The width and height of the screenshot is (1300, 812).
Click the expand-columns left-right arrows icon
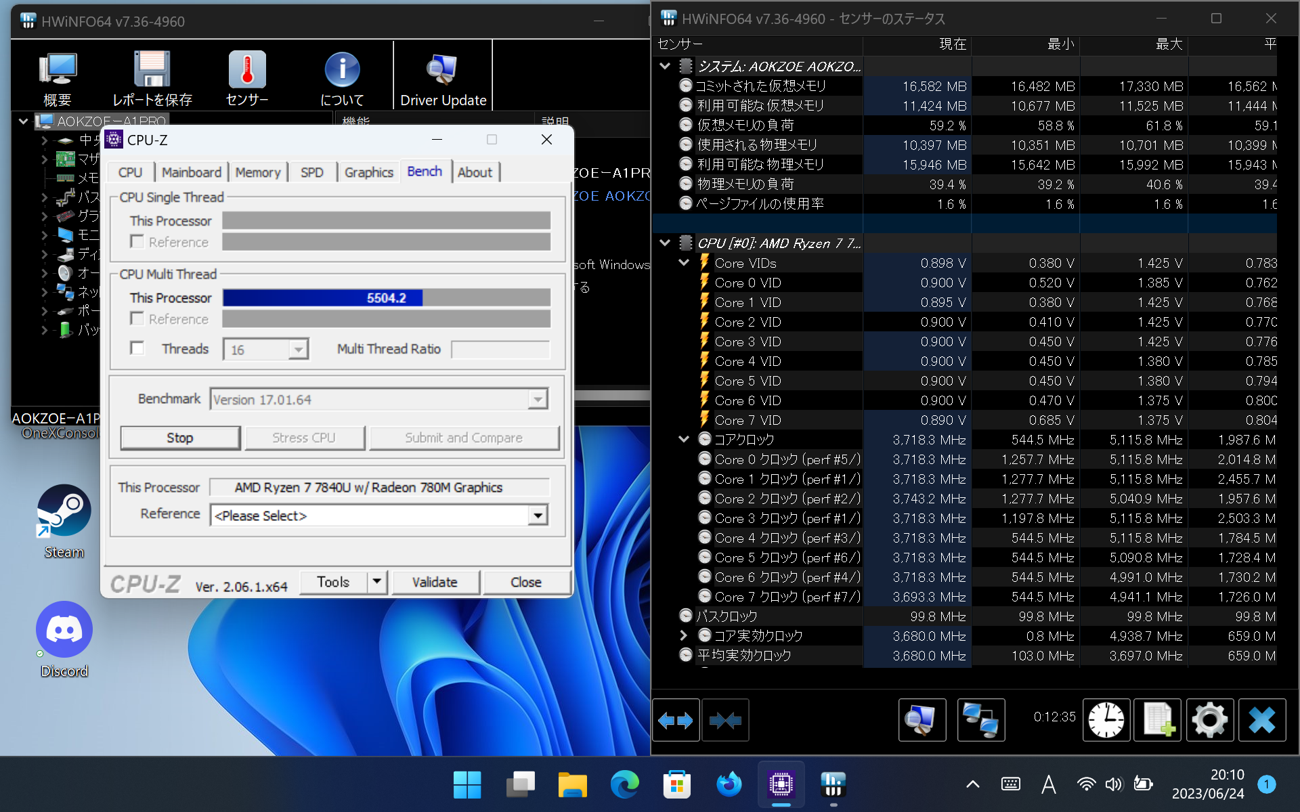676,720
